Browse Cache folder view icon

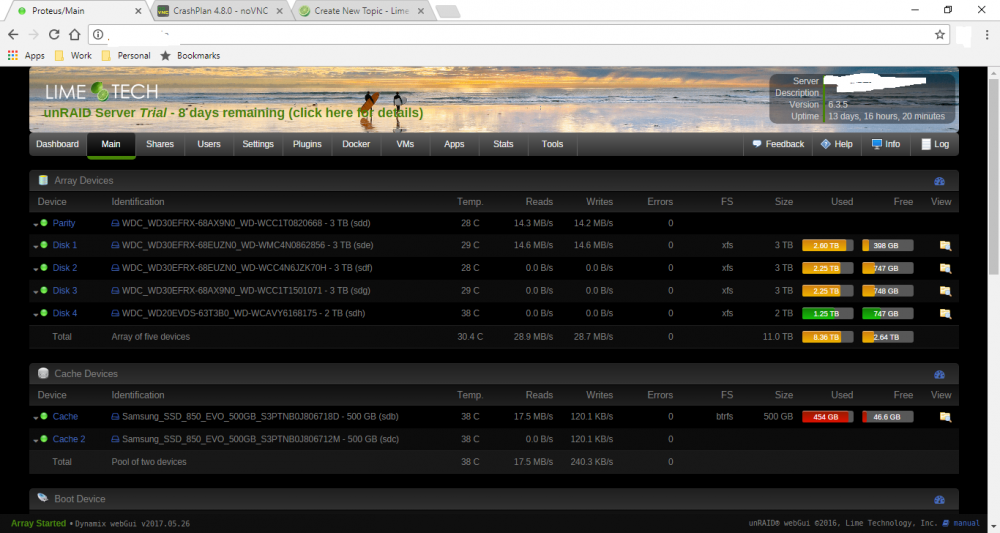click(x=945, y=417)
